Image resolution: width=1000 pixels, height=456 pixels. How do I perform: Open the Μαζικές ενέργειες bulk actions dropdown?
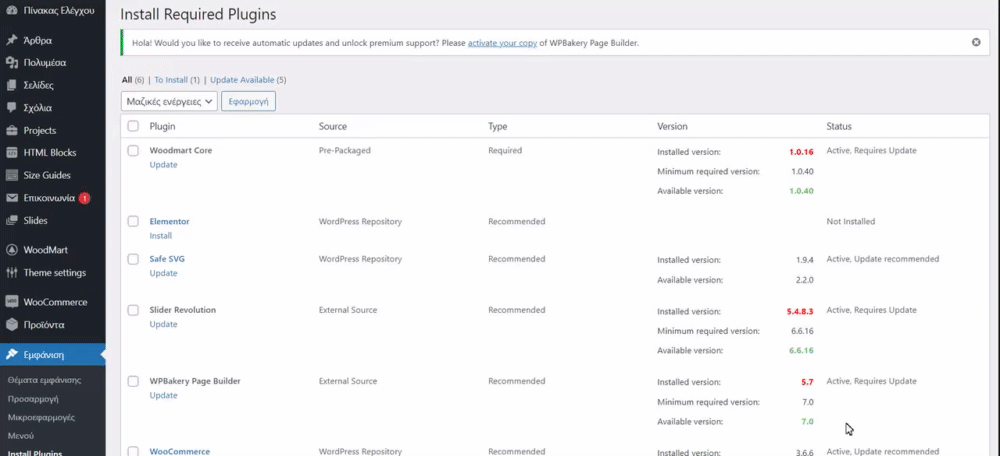point(169,101)
